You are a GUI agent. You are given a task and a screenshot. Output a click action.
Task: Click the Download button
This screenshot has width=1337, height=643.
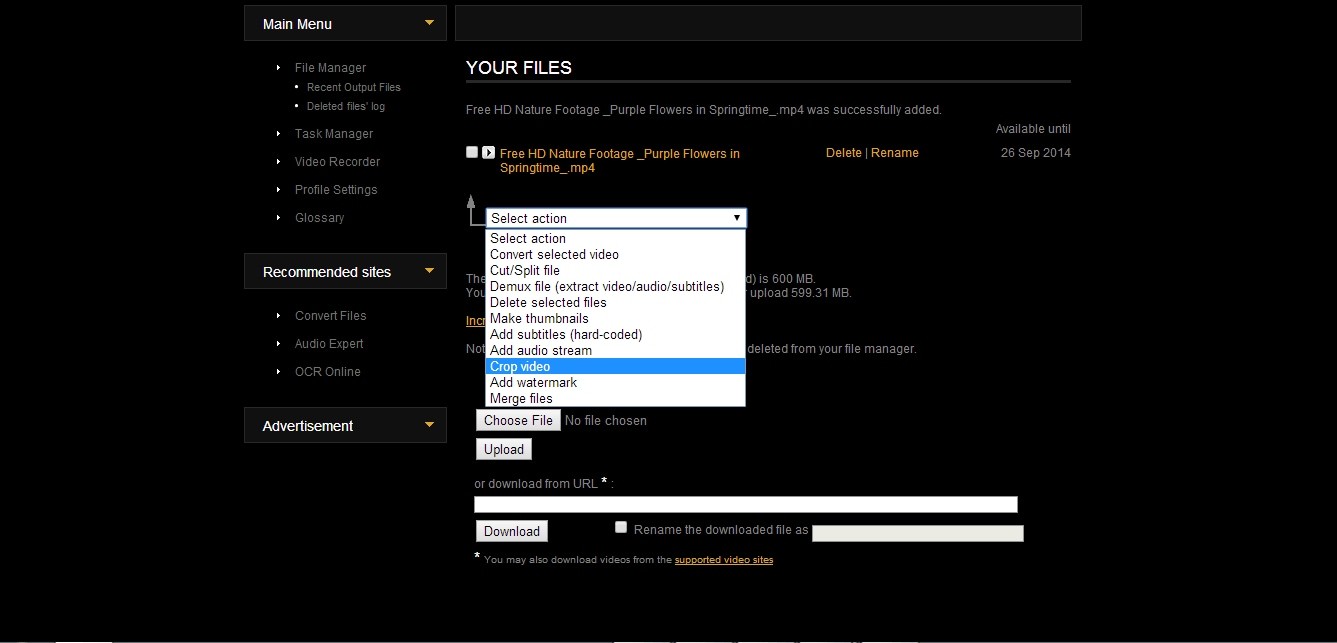click(x=512, y=532)
